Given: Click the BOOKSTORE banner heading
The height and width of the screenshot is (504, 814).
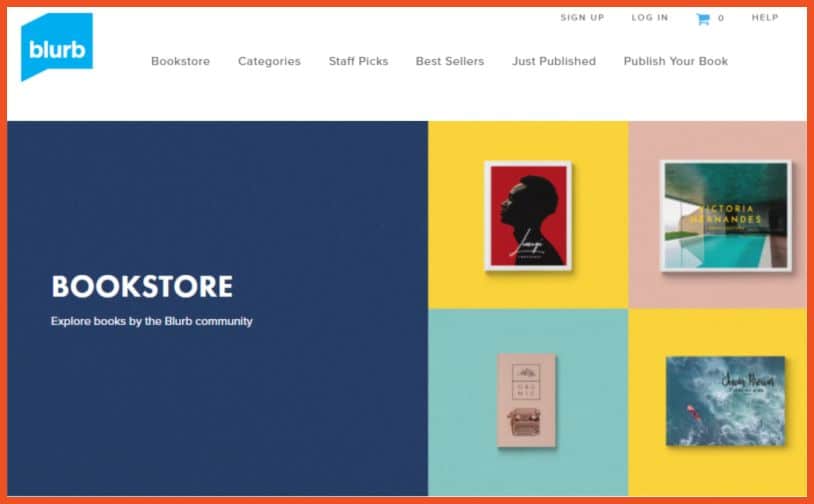Looking at the screenshot, I should pos(142,287).
